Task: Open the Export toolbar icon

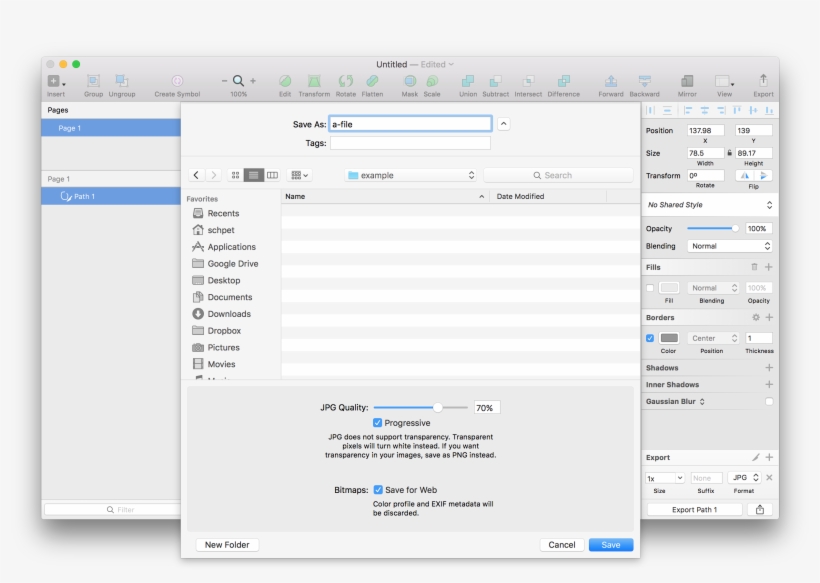Action: pyautogui.click(x=763, y=81)
